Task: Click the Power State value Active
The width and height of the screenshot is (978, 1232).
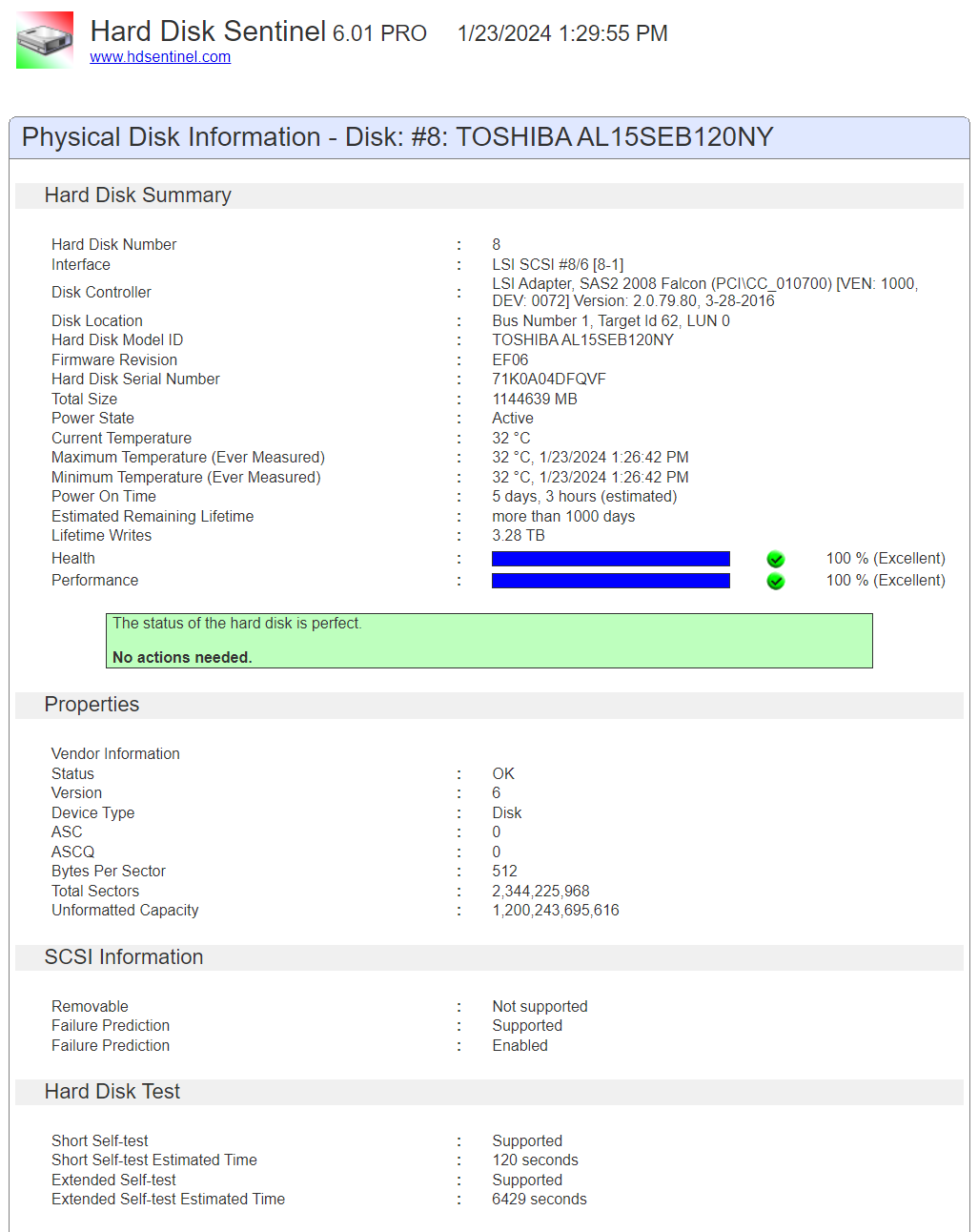Action: tap(513, 419)
